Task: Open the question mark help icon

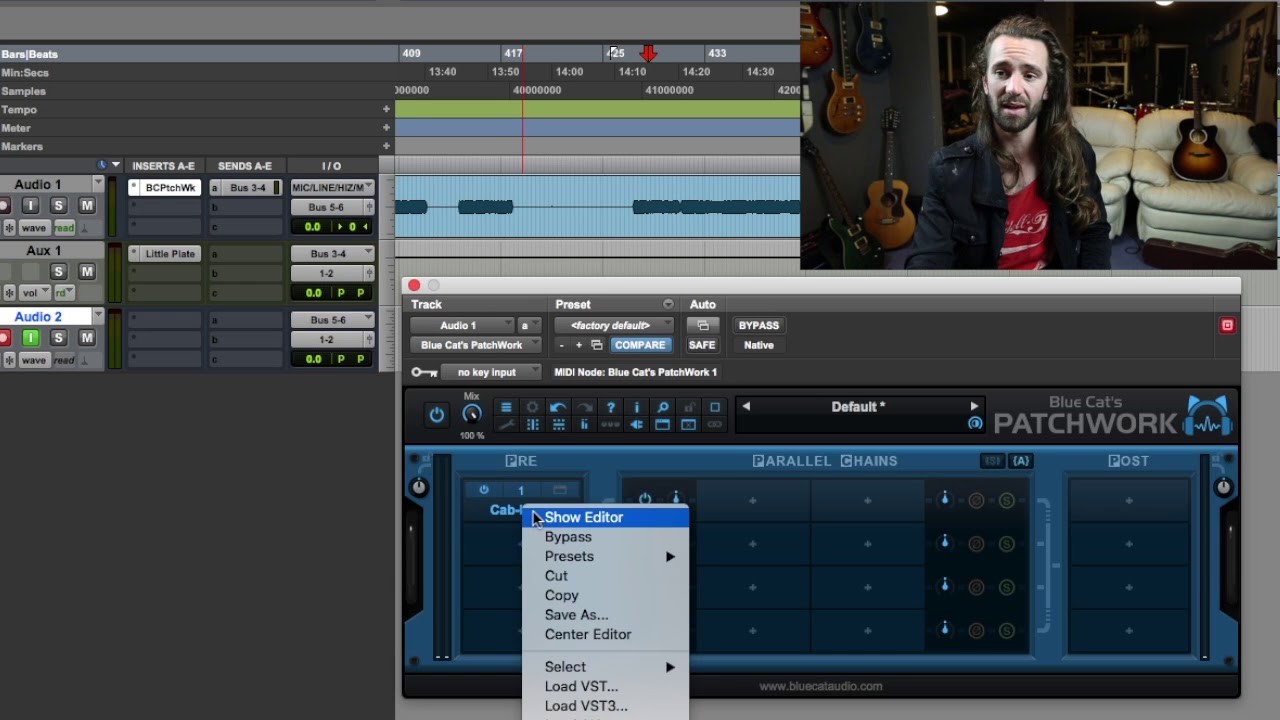Action: [610, 407]
